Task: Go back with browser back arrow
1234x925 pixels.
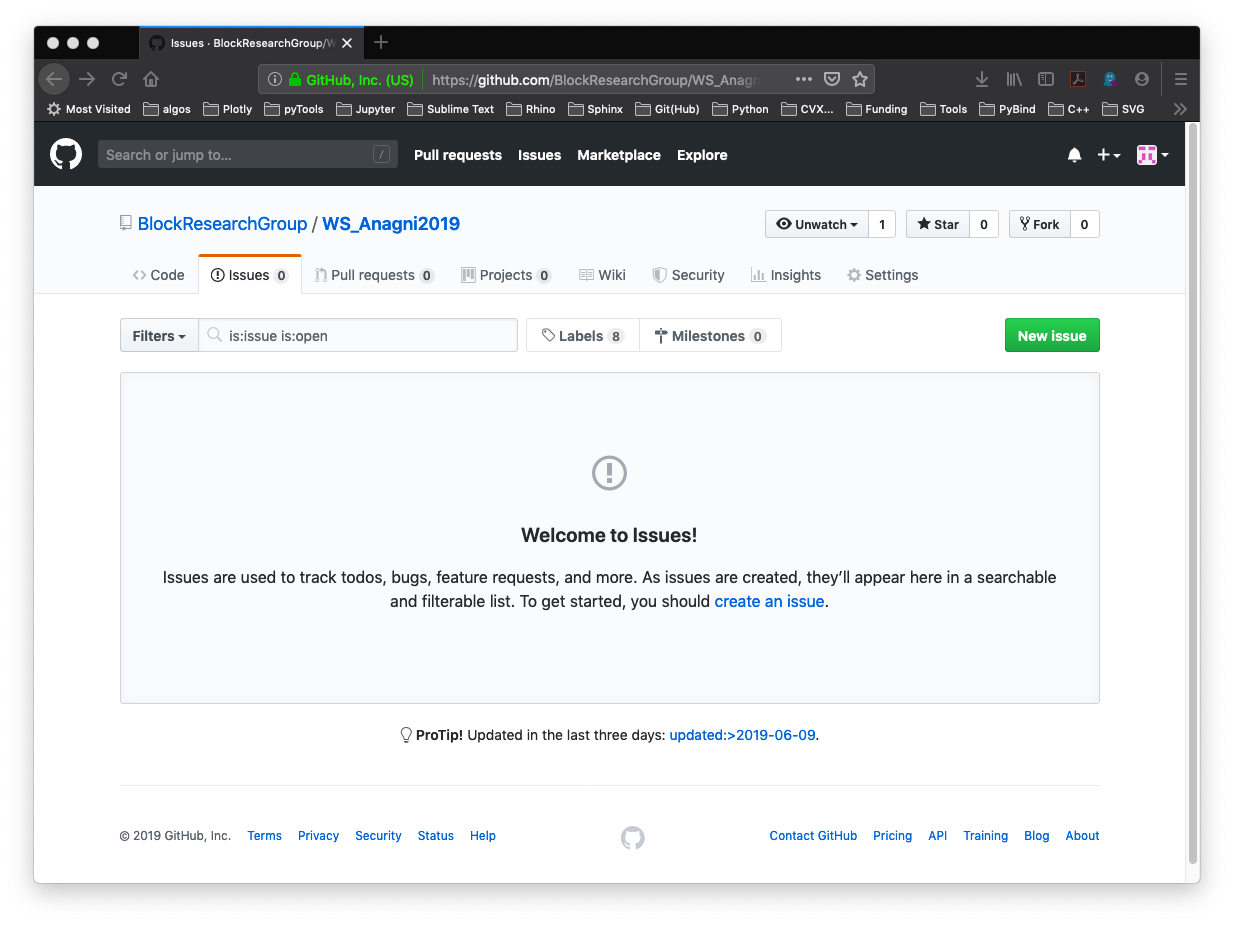Action: 54,79
